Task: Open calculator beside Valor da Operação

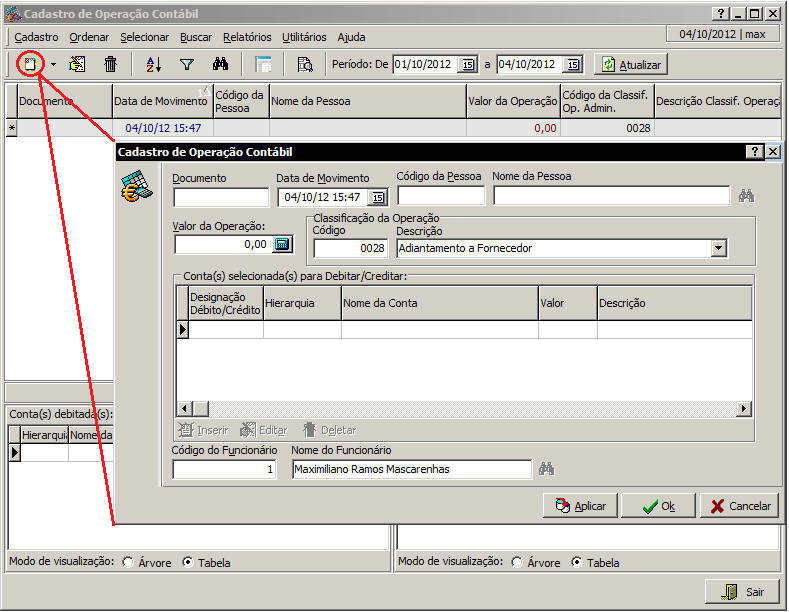Action: pyautogui.click(x=282, y=244)
